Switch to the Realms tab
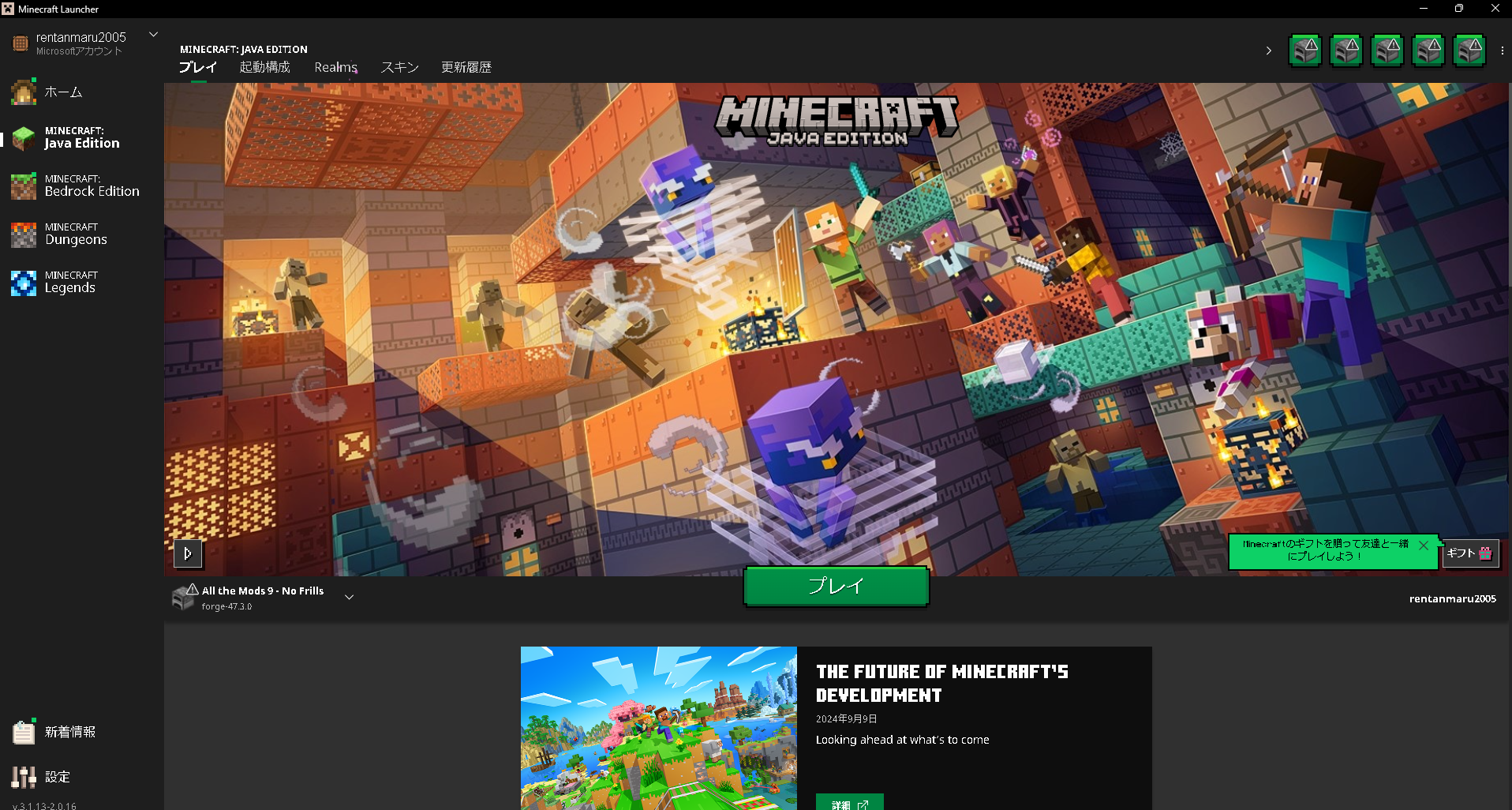The height and width of the screenshot is (810, 1512). [335, 68]
